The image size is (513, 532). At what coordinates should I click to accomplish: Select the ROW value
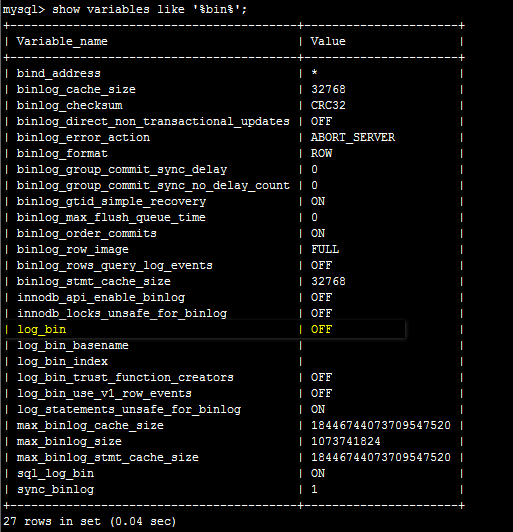(321, 153)
